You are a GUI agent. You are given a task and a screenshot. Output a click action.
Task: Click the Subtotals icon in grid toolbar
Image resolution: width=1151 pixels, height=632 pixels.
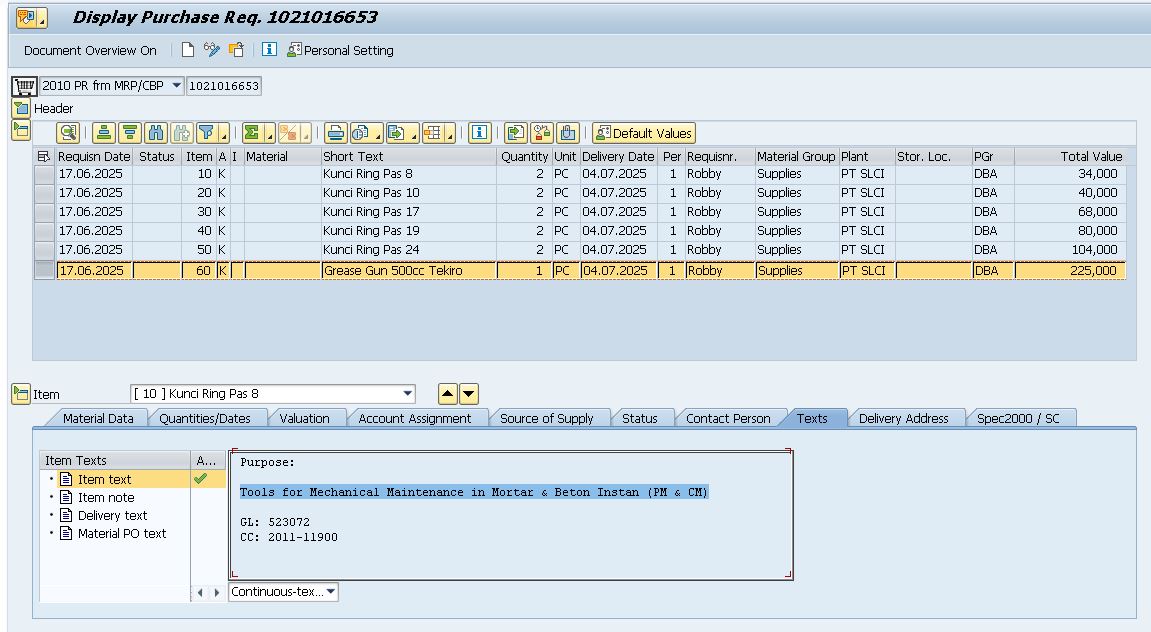coord(288,133)
